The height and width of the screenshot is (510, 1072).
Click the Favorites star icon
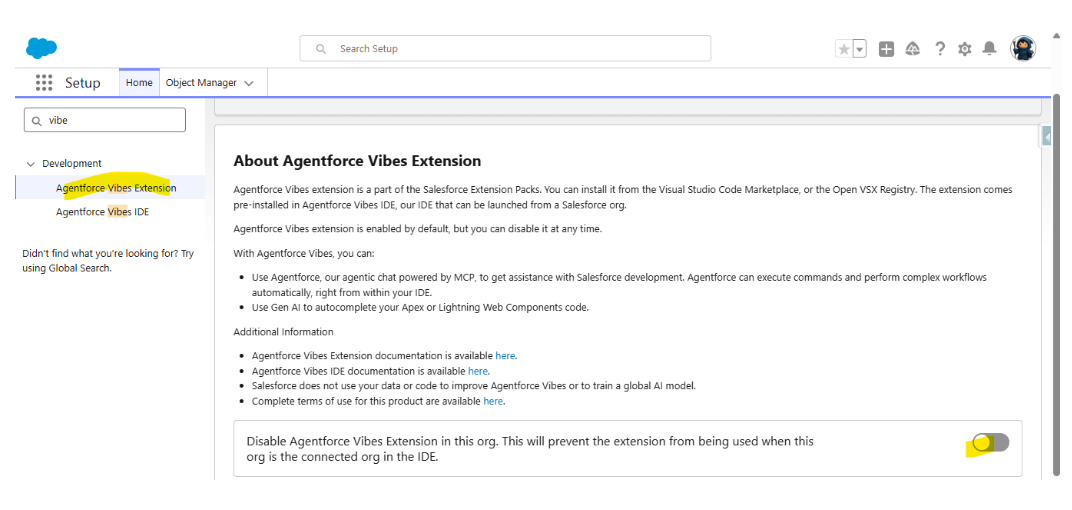pos(844,49)
